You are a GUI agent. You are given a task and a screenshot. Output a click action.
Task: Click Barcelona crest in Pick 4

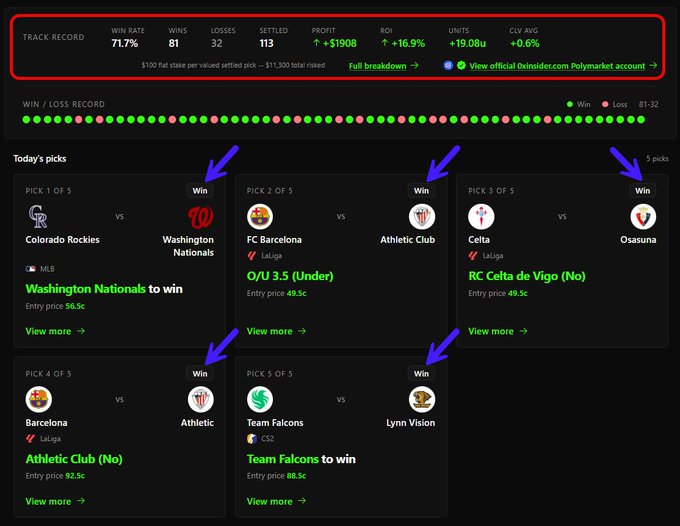pos(39,399)
